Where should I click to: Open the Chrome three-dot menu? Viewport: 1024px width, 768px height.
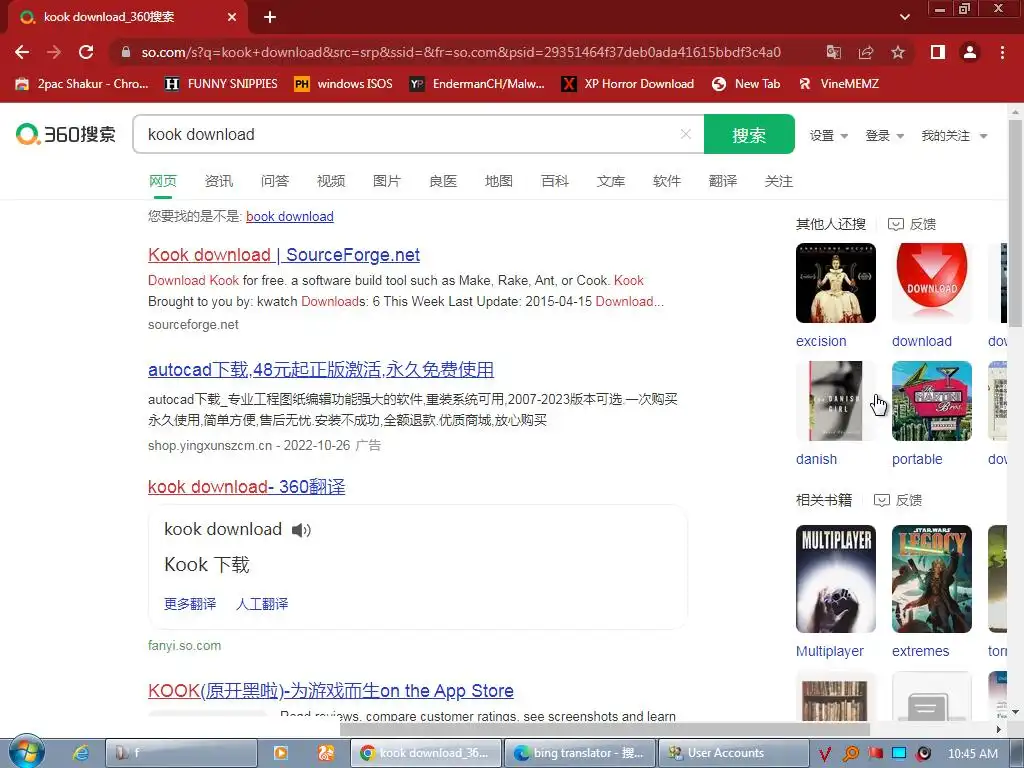click(1002, 52)
